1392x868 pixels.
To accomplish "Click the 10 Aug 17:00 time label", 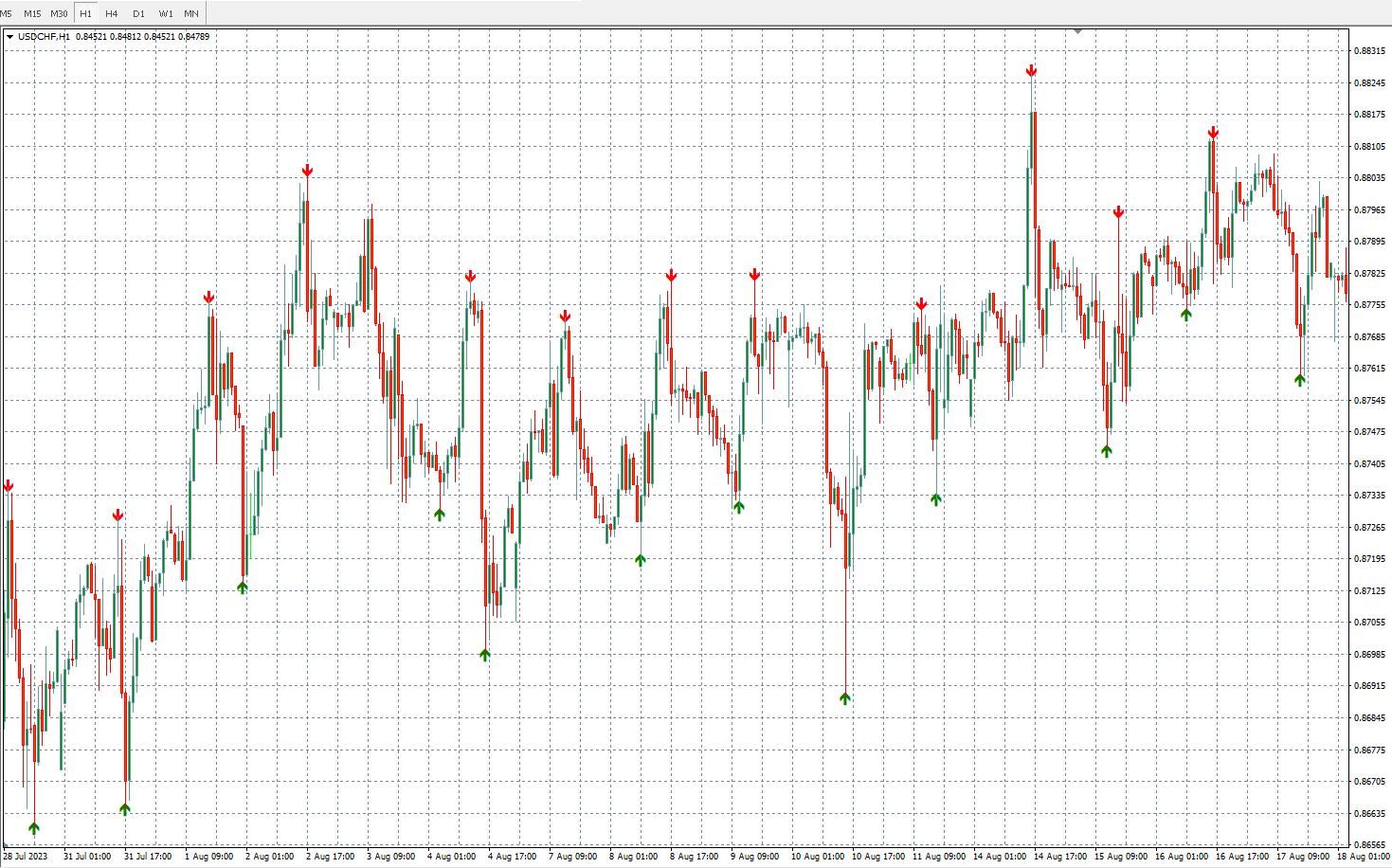I will coord(878,857).
